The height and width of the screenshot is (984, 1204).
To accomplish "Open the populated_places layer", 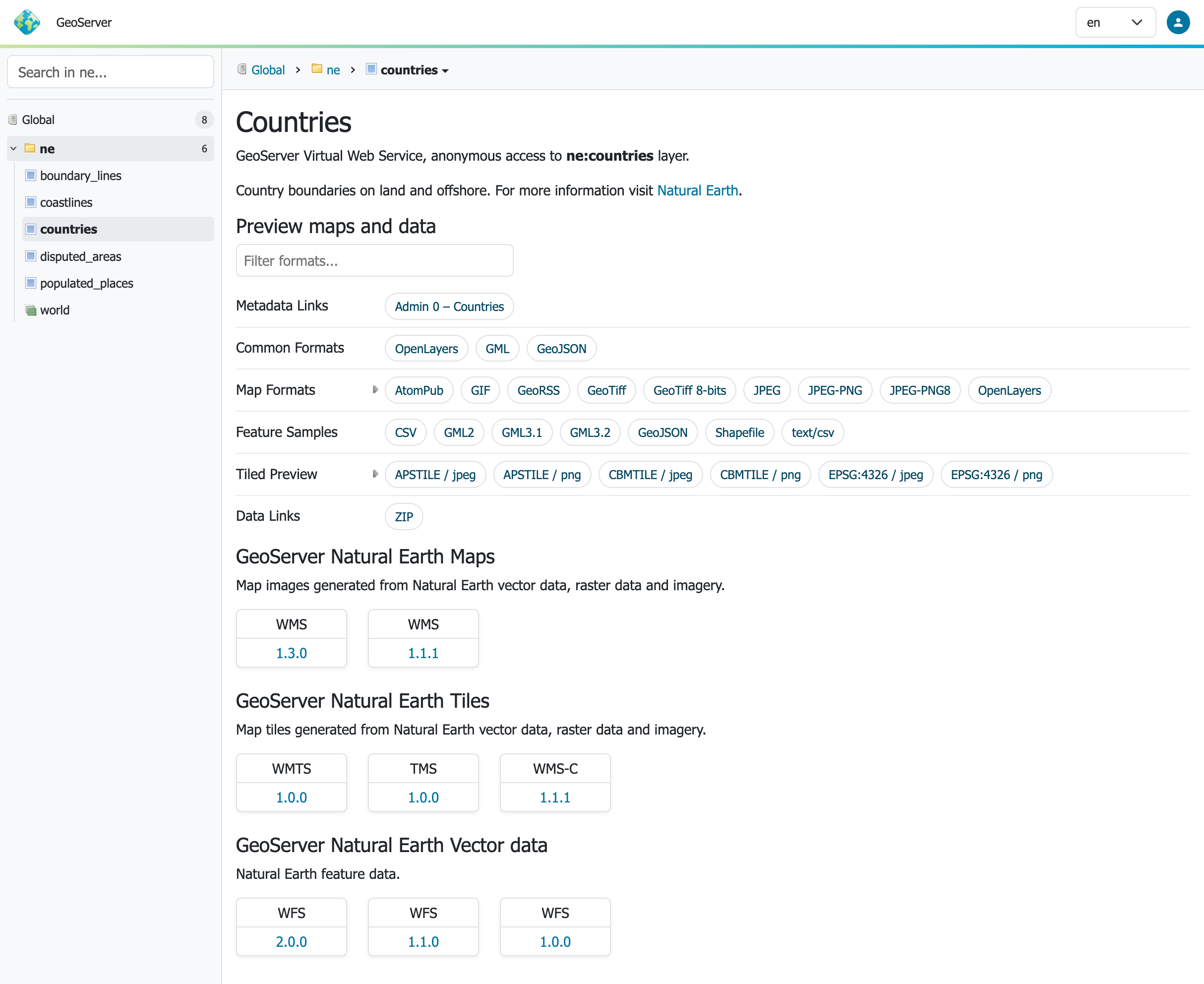I will pos(87,283).
